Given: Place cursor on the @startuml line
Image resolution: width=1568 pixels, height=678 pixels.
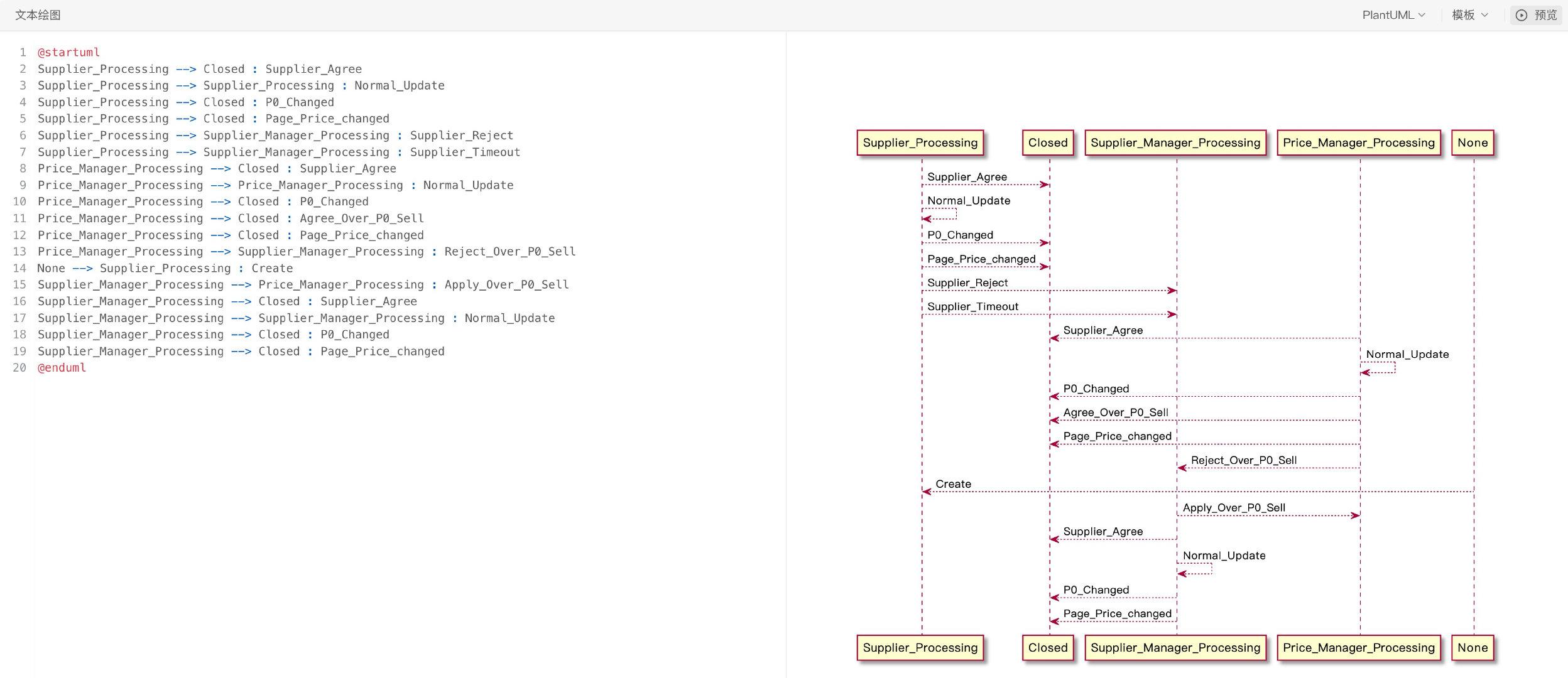Looking at the screenshot, I should pyautogui.click(x=68, y=52).
